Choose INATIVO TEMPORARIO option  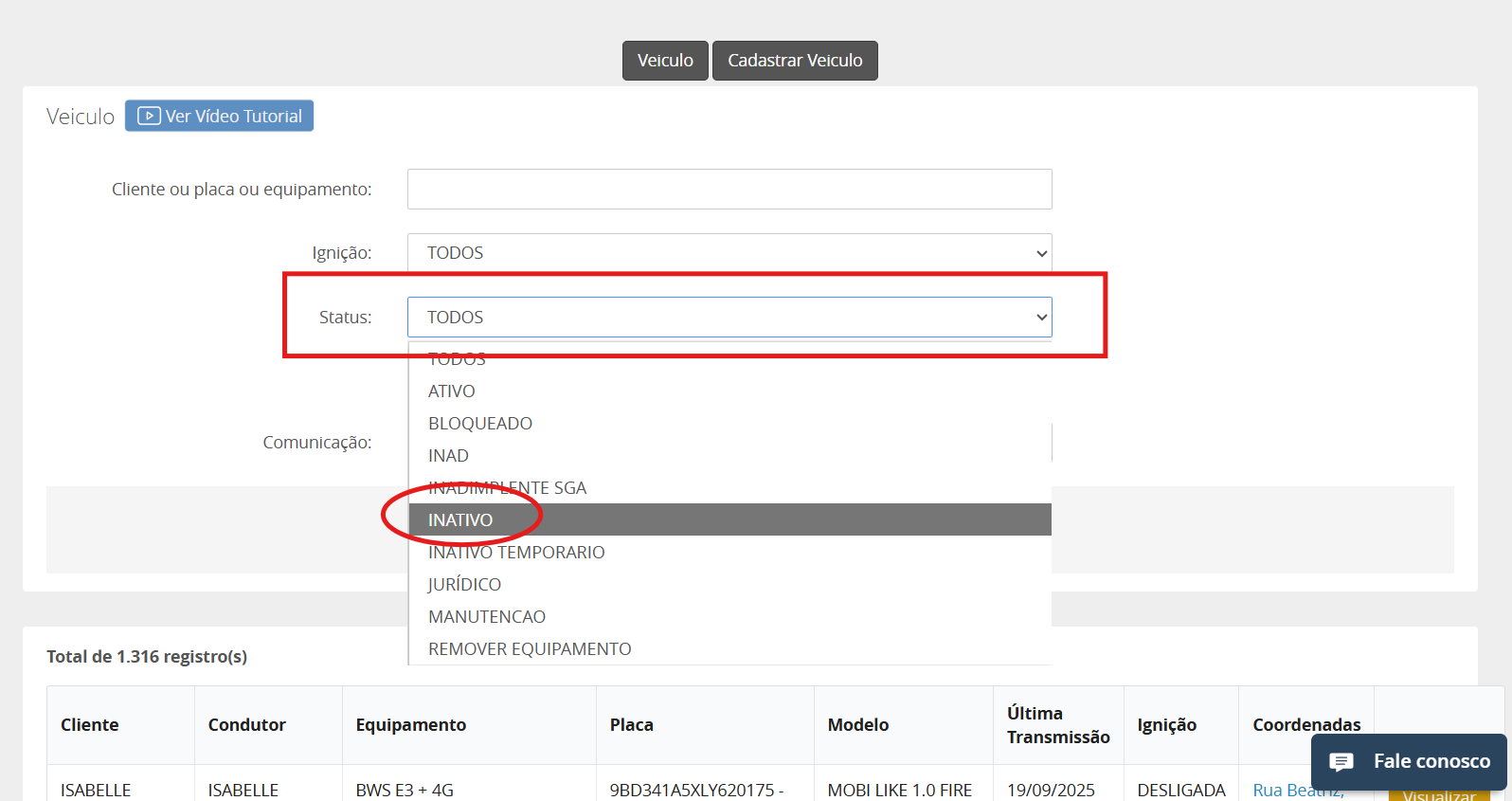click(x=516, y=553)
